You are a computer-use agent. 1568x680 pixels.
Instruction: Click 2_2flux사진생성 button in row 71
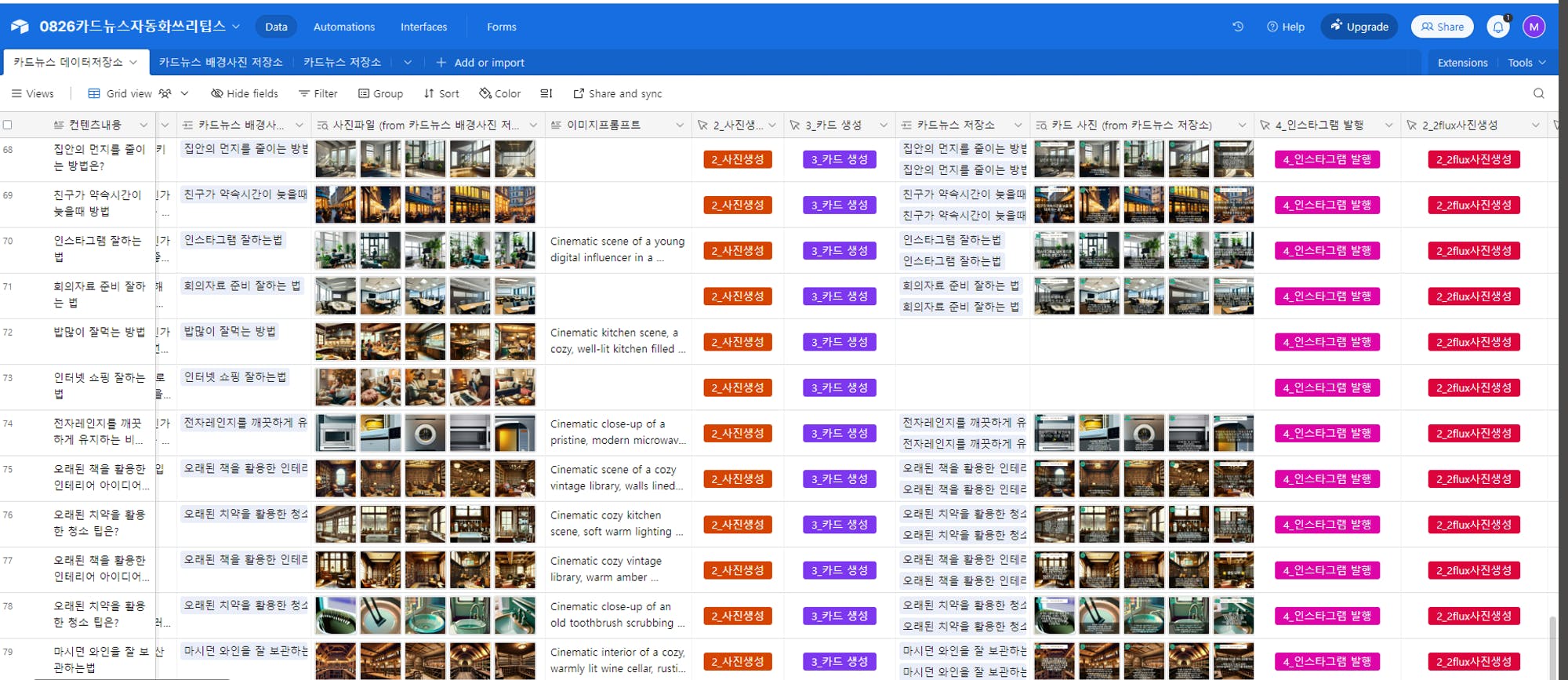[1474, 296]
